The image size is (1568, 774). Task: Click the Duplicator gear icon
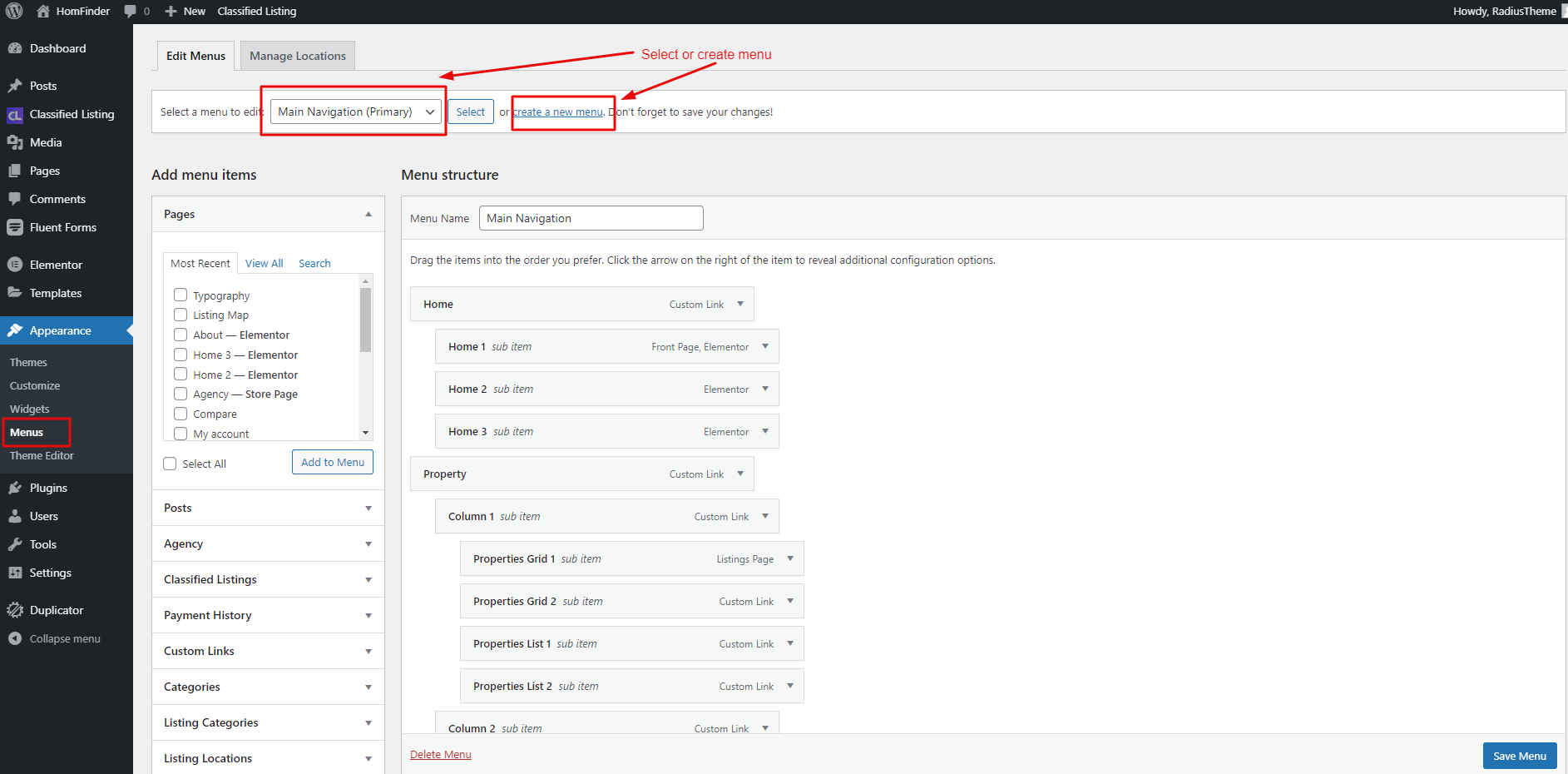coord(15,610)
